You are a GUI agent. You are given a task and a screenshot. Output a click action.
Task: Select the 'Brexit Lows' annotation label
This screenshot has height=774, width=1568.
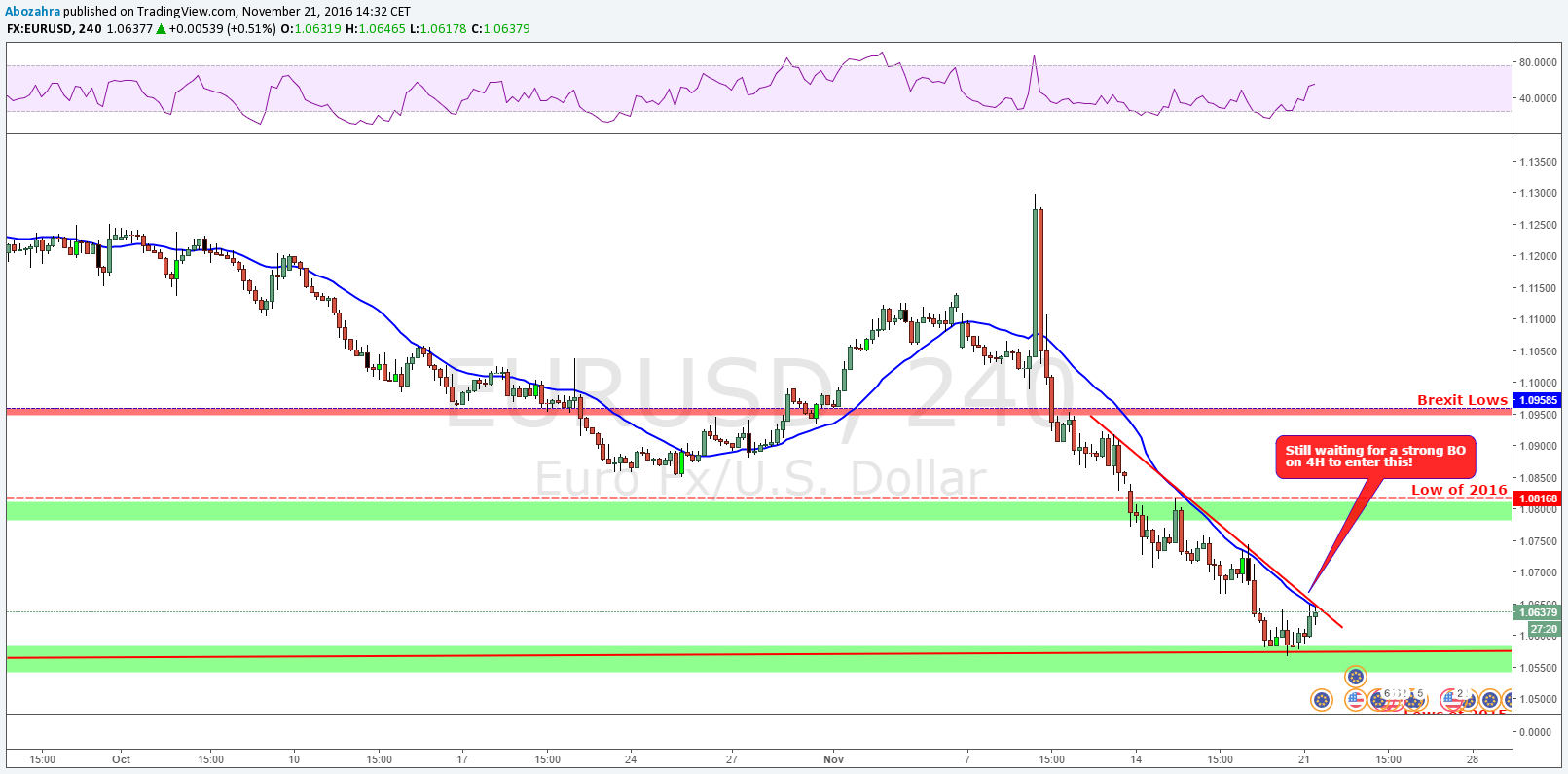pyautogui.click(x=1462, y=400)
